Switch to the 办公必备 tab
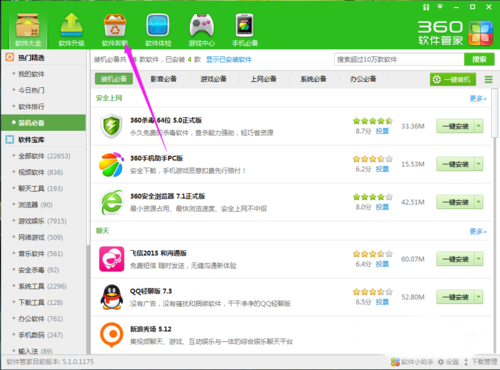 363,79
